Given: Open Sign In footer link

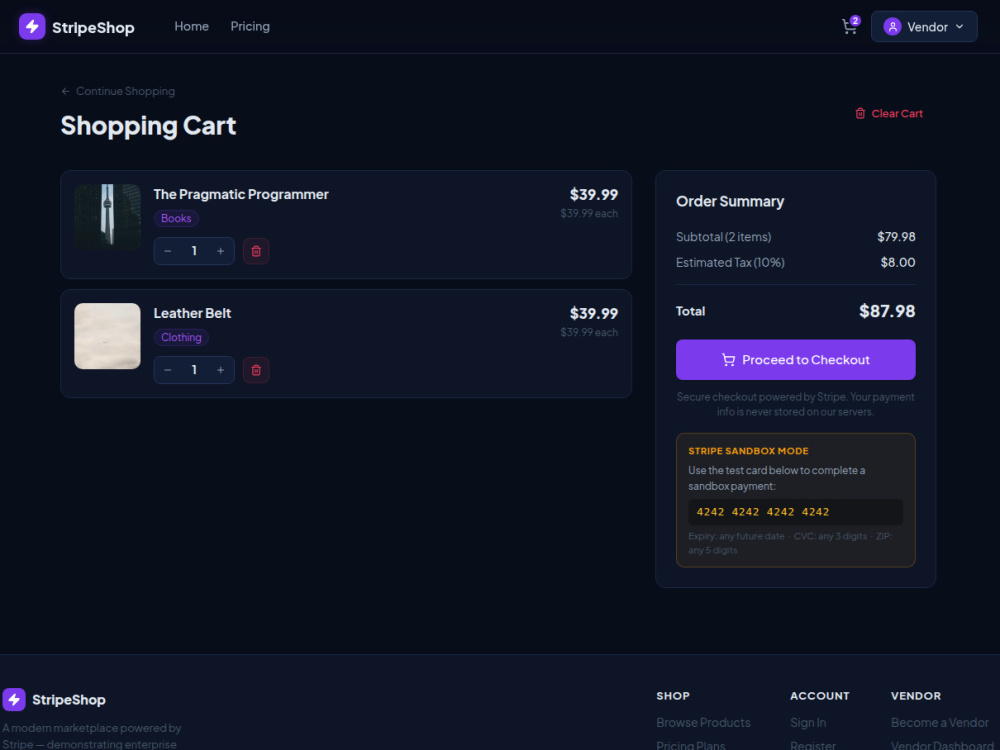Looking at the screenshot, I should pyautogui.click(x=808, y=723).
